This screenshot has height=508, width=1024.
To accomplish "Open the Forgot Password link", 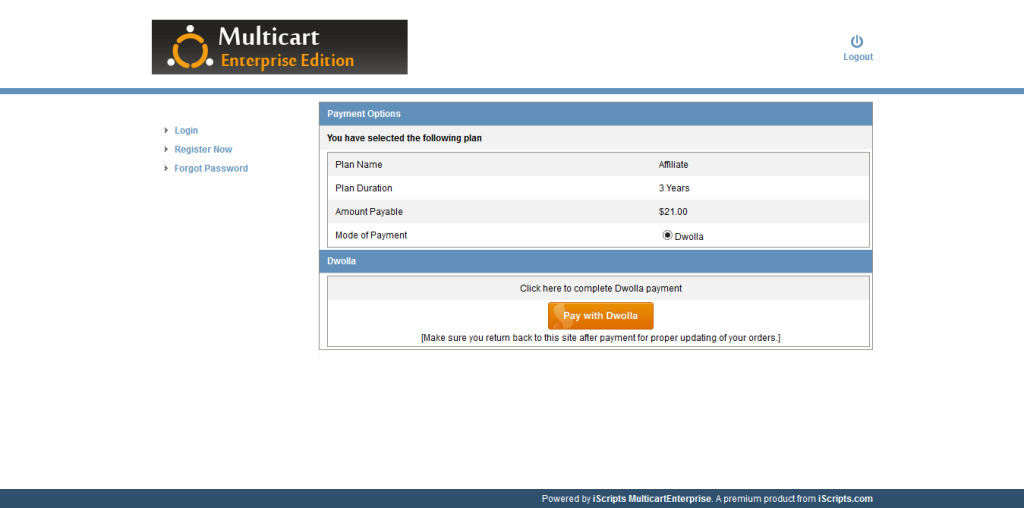I will click(211, 168).
